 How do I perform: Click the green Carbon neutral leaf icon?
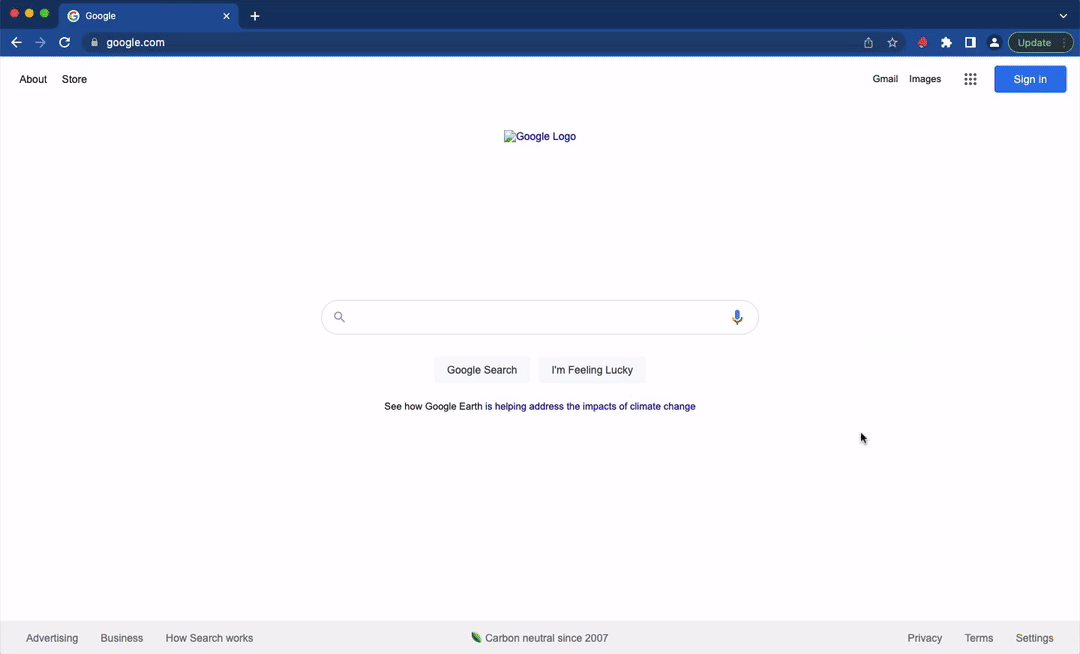coord(476,637)
